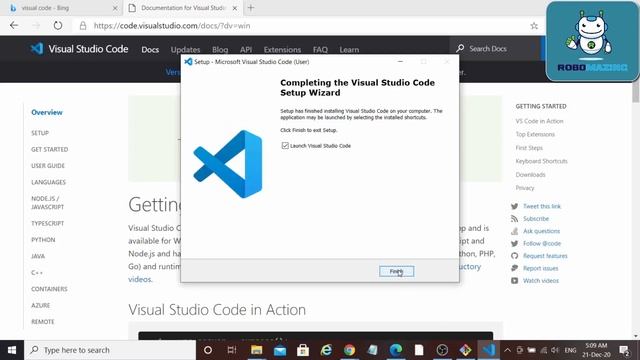Expand PYTHON section in sidebar

(x=43, y=240)
